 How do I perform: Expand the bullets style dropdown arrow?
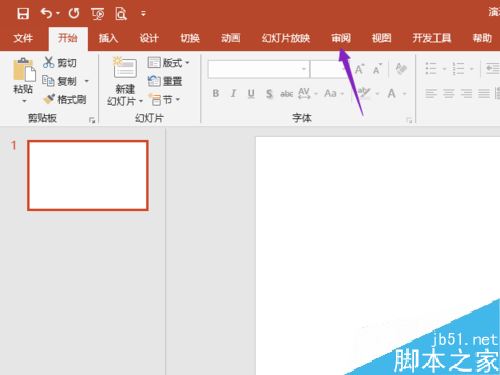pos(444,69)
